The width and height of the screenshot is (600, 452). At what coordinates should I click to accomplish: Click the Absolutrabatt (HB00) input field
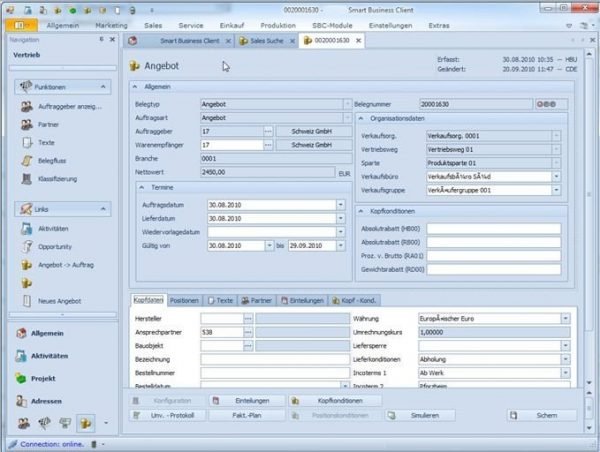(494, 228)
